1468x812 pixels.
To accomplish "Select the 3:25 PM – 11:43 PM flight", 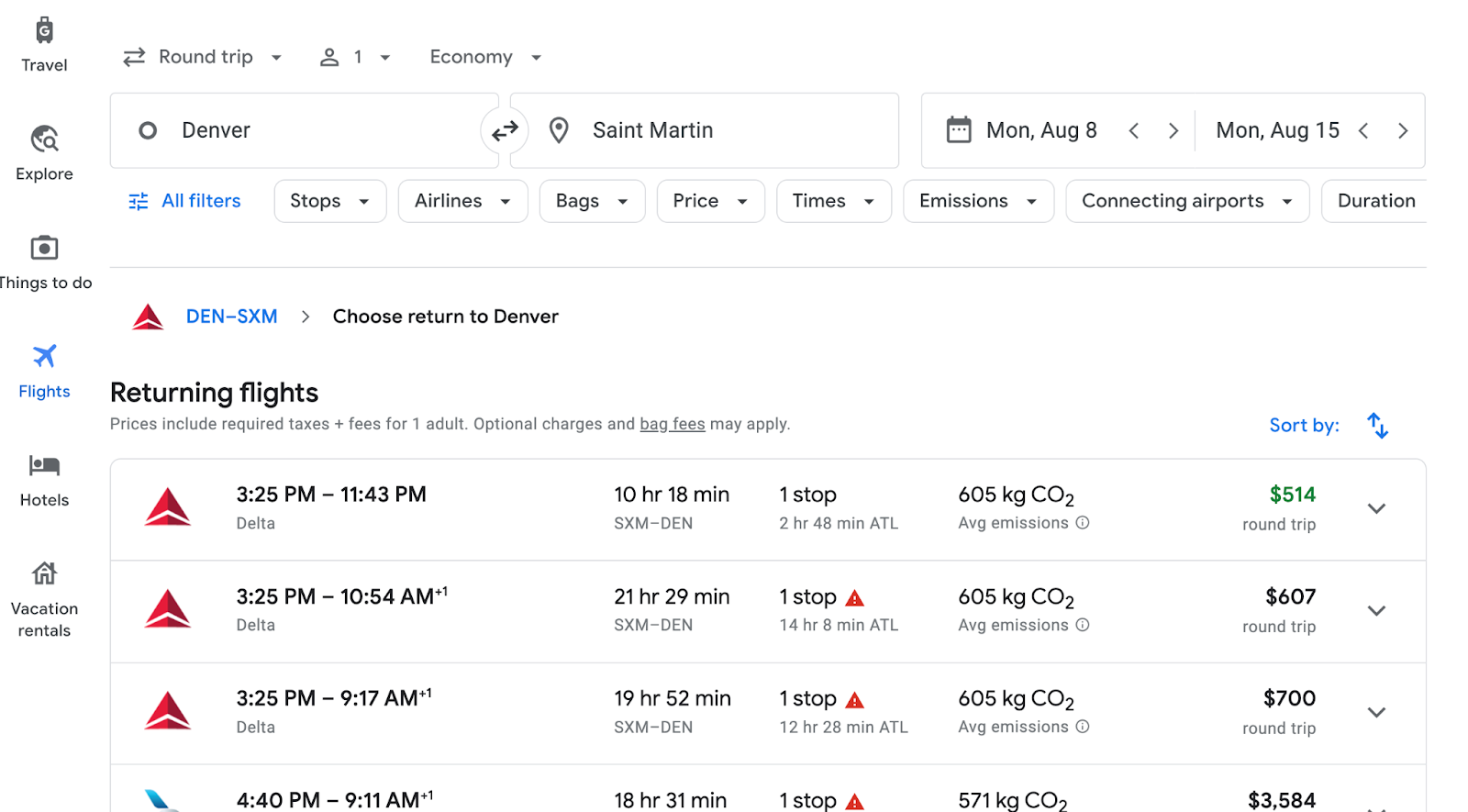I will (x=768, y=509).
